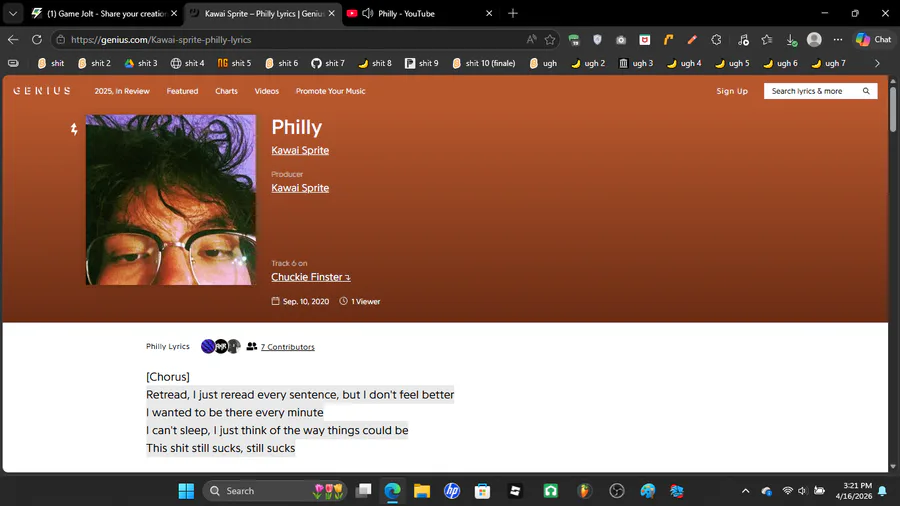900x506 pixels.
Task: Open browser Settings and more menu
Action: pos(838,40)
